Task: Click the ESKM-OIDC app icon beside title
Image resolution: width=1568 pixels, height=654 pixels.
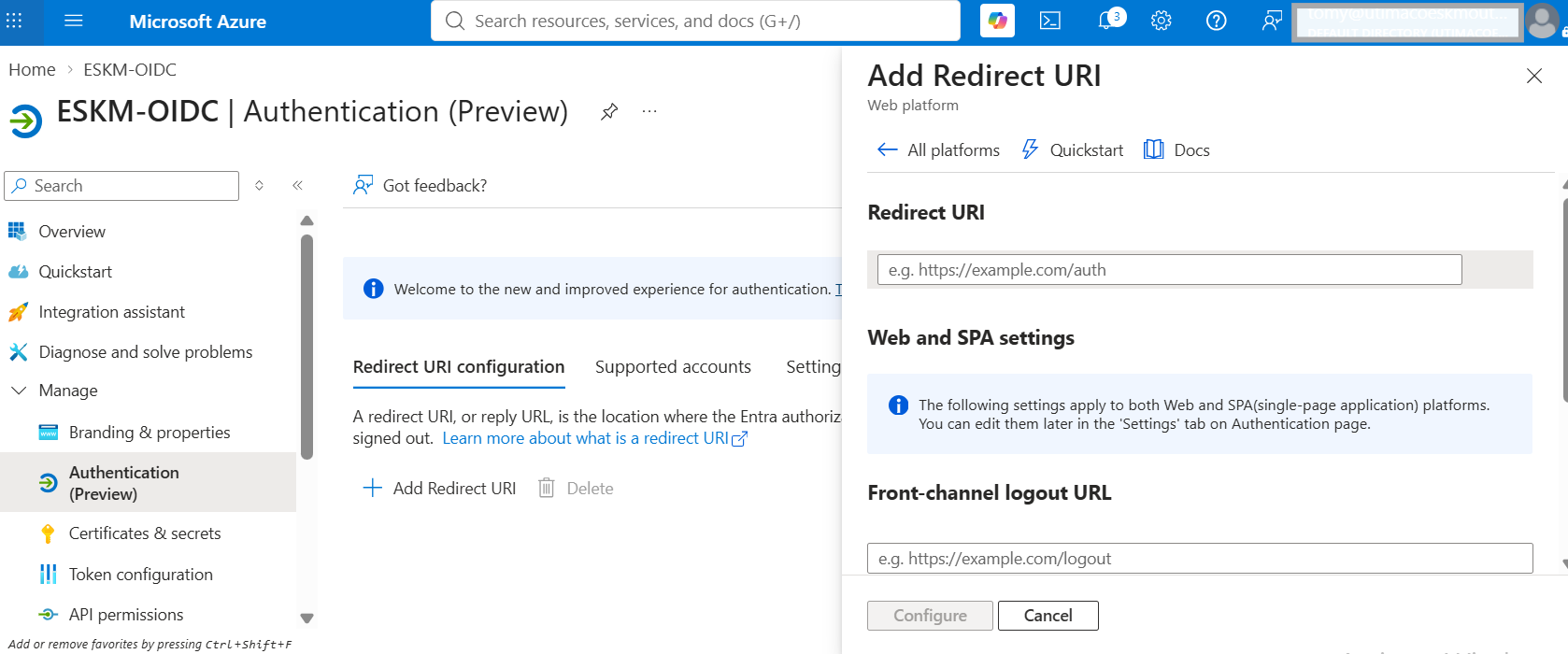Action: tap(26, 121)
